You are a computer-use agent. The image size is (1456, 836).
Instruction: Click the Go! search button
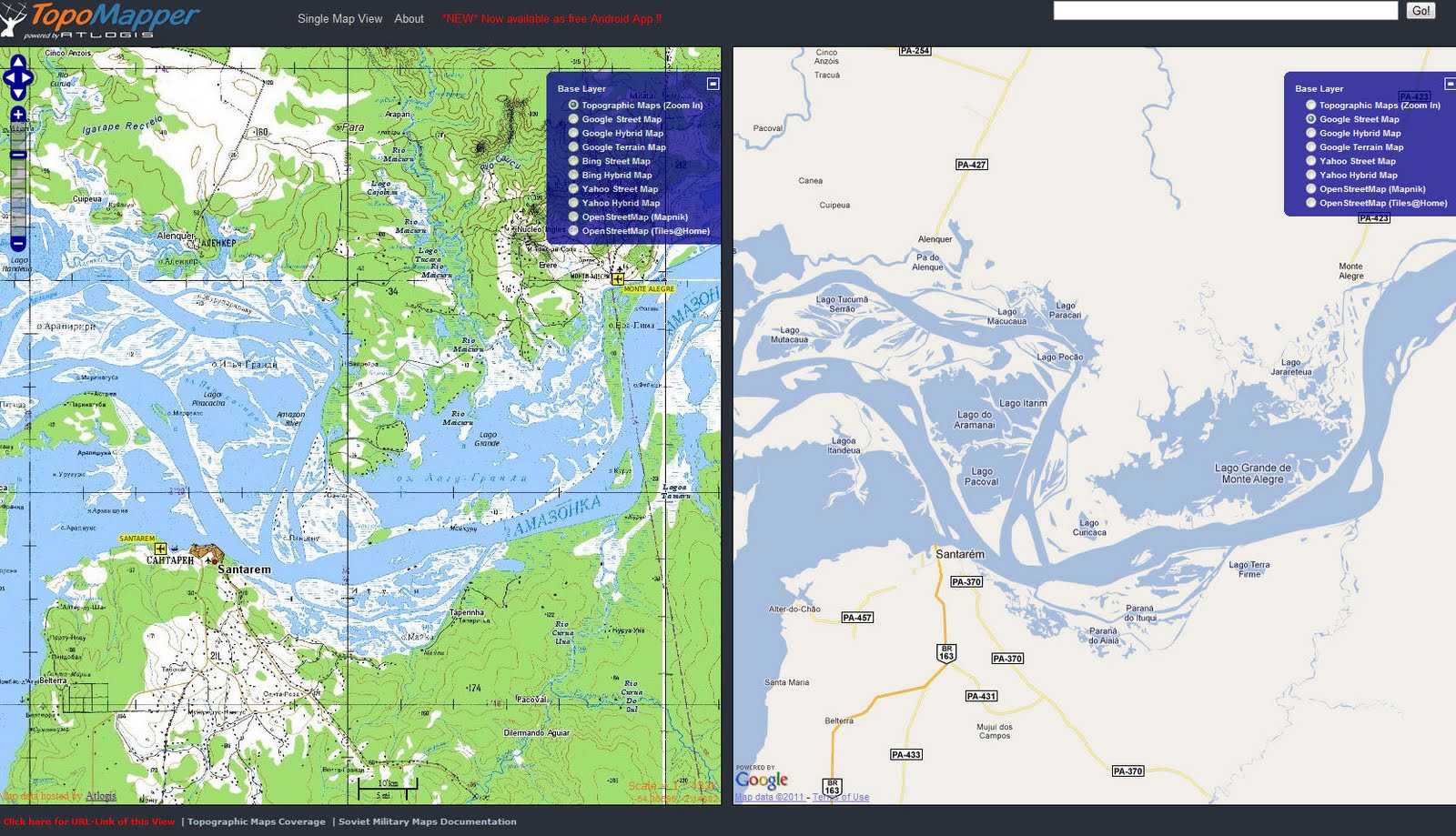click(x=1420, y=11)
